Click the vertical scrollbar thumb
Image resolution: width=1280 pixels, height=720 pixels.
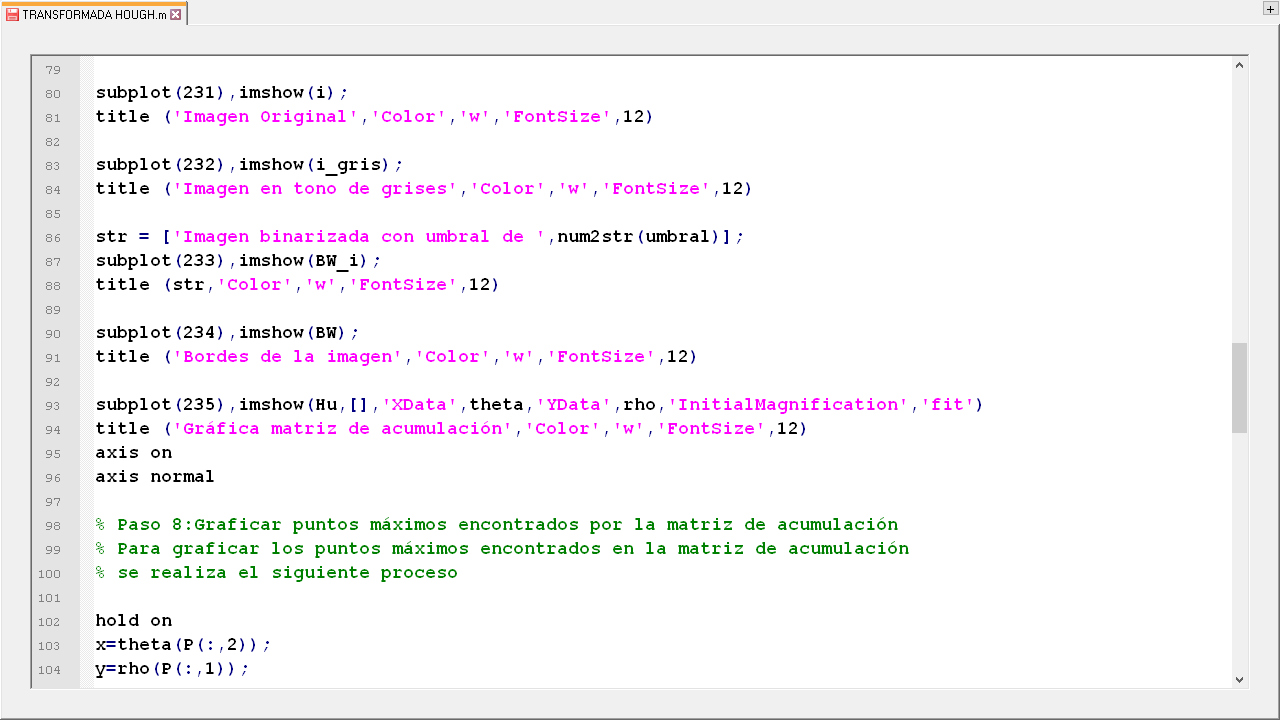coord(1239,388)
